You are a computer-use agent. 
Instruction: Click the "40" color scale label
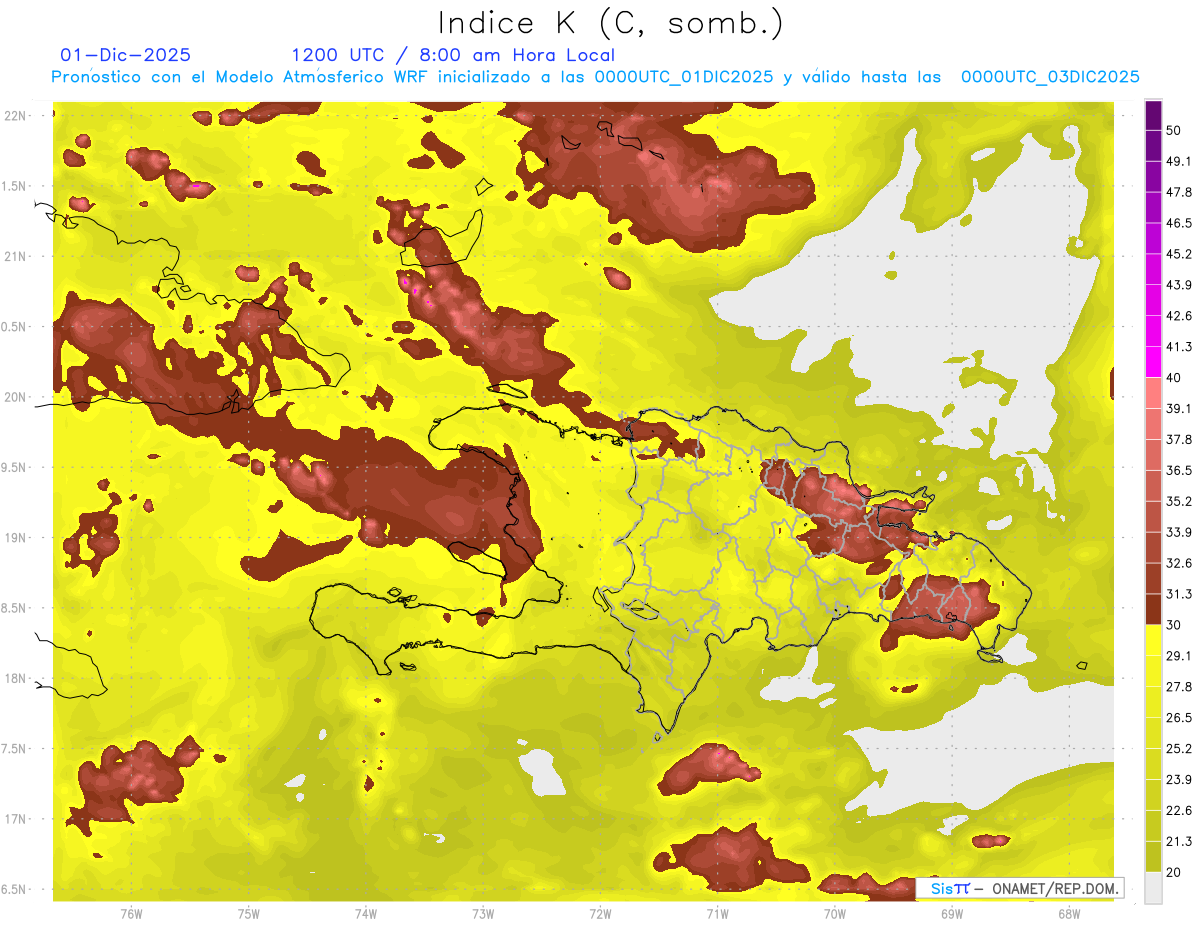coord(1174,378)
